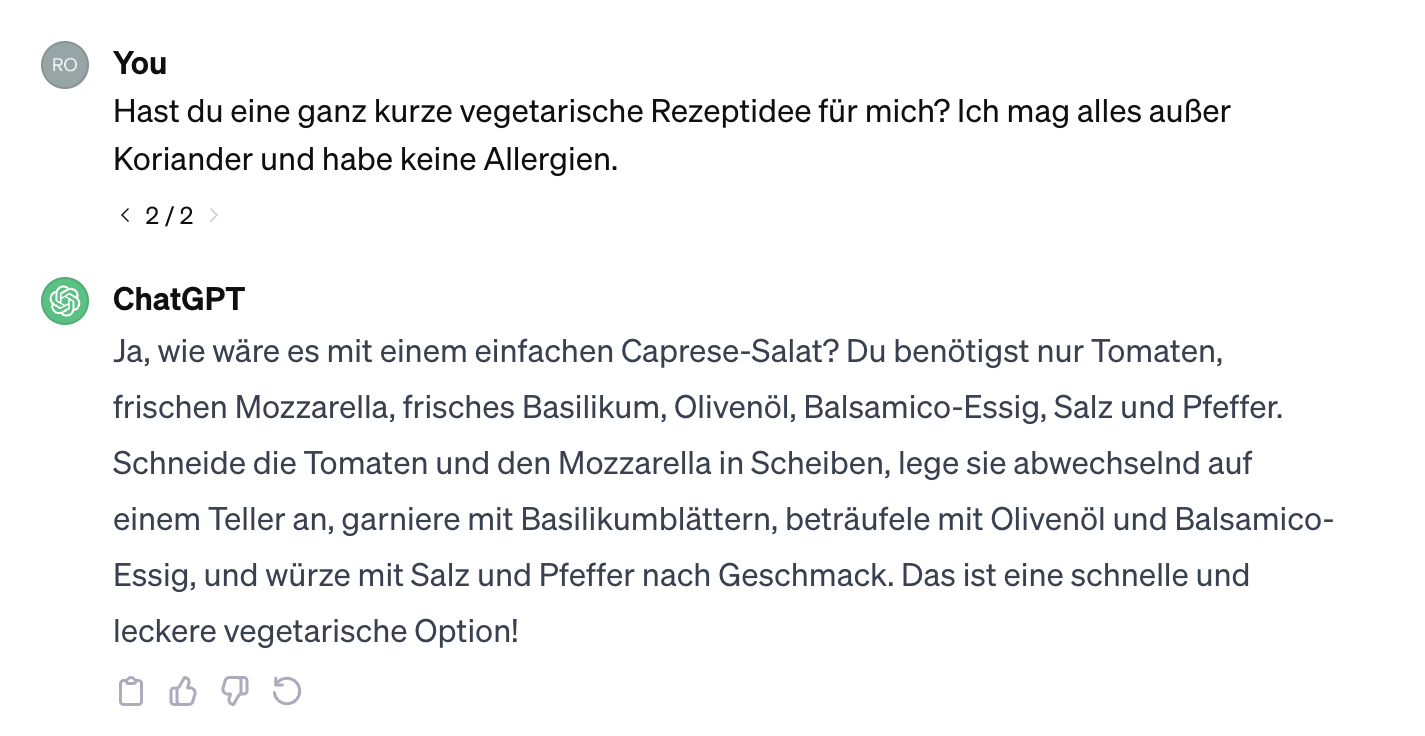Image resolution: width=1425 pixels, height=736 pixels.
Task: Select the You sender label
Action: click(x=140, y=63)
